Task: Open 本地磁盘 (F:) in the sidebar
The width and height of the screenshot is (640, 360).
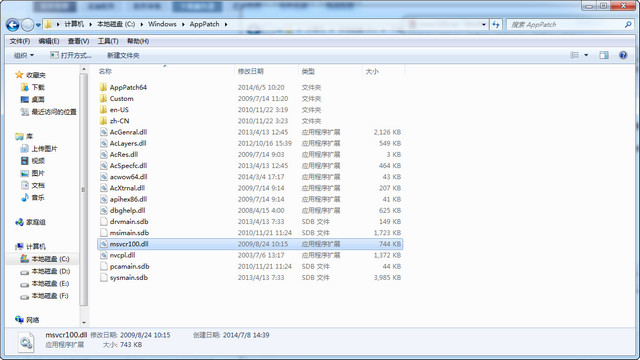Action: click(x=45, y=296)
